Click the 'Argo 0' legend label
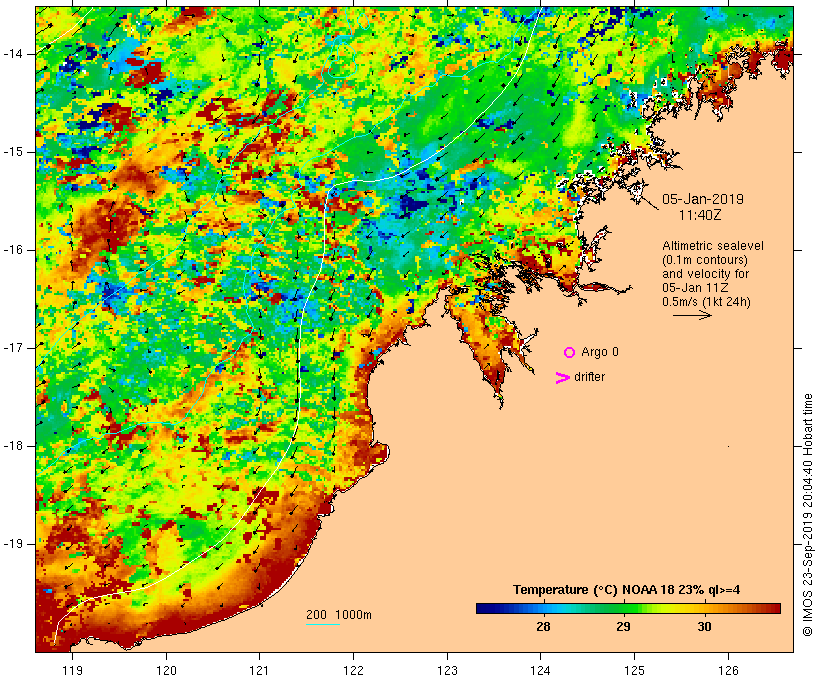820x680 pixels. click(600, 352)
